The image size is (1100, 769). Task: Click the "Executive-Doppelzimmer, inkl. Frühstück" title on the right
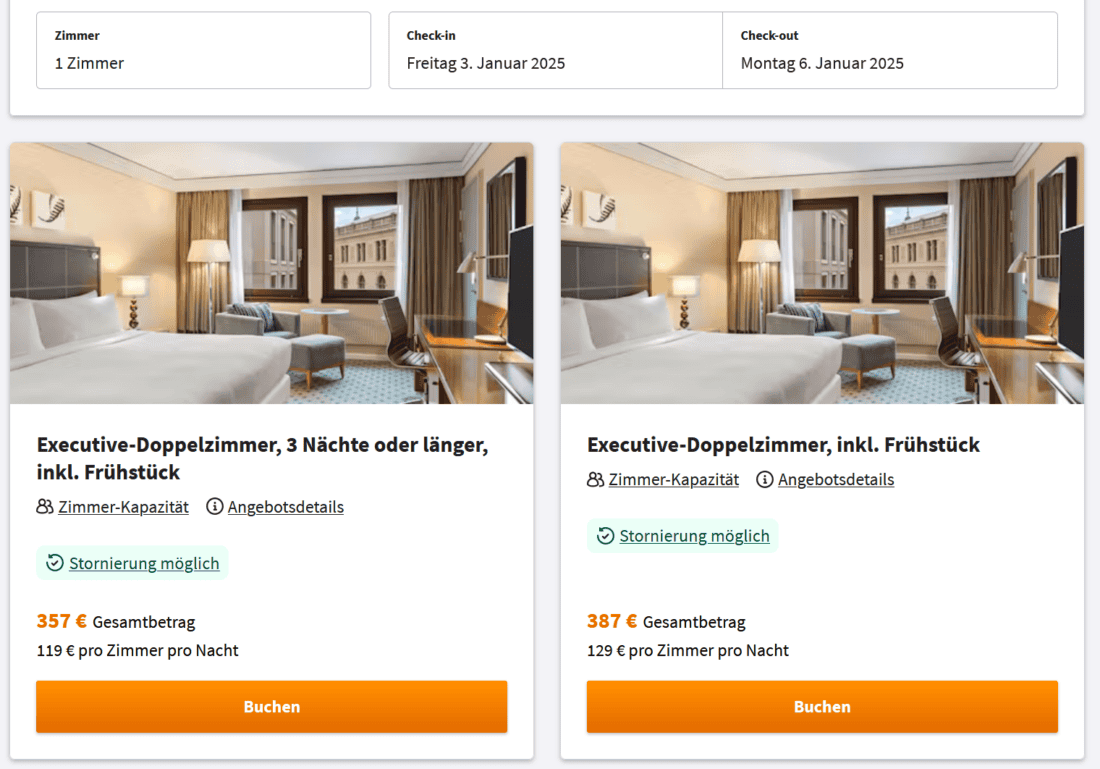pos(783,445)
